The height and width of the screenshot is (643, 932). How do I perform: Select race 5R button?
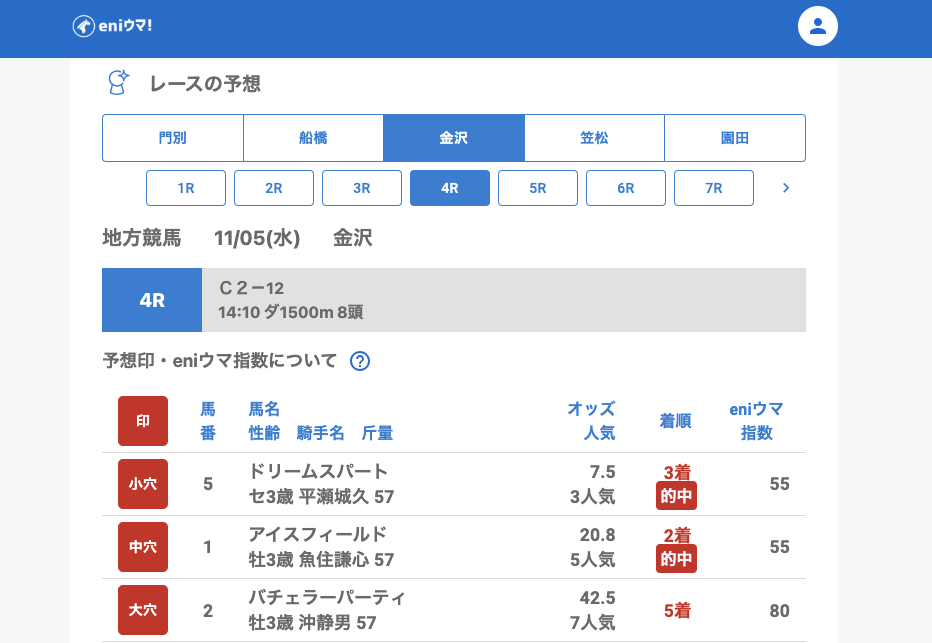click(x=538, y=188)
